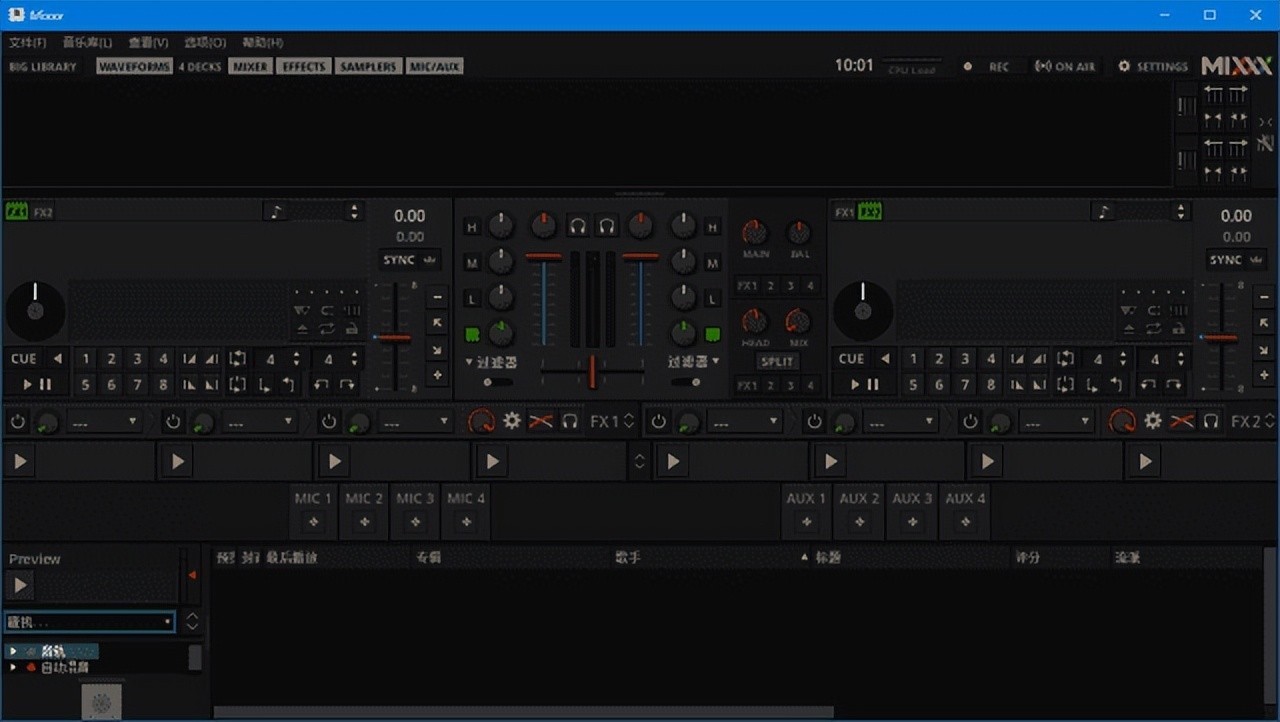Open the 文件(F) menu

[x=28, y=43]
